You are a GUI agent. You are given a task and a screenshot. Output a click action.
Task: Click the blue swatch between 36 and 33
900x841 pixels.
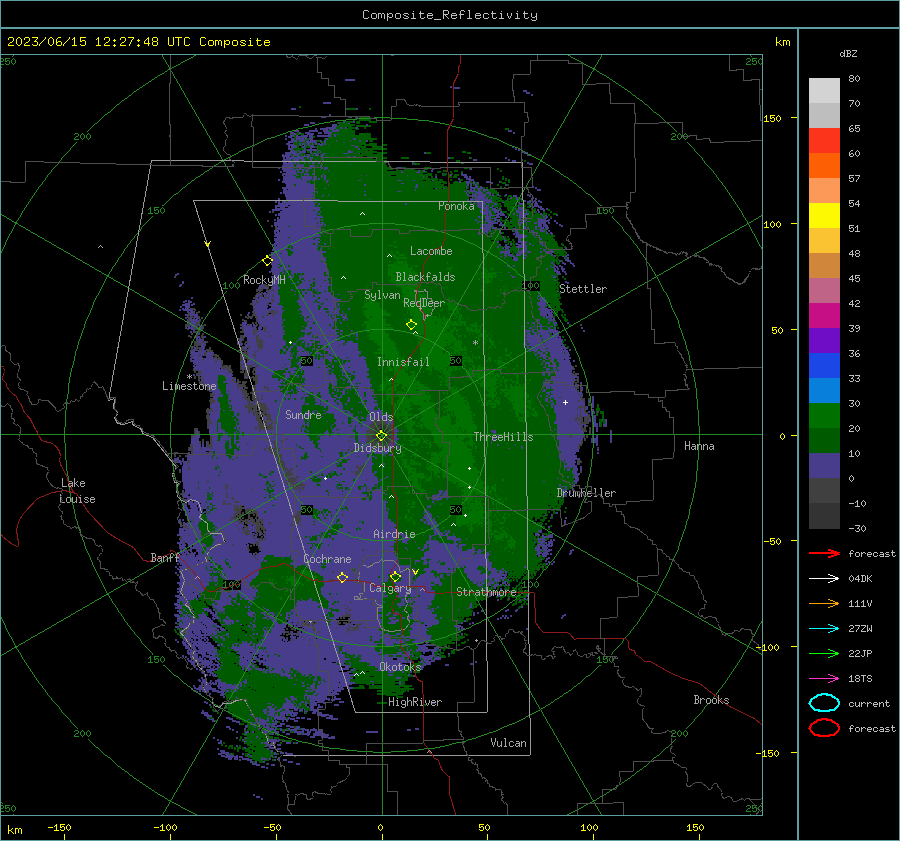824,366
